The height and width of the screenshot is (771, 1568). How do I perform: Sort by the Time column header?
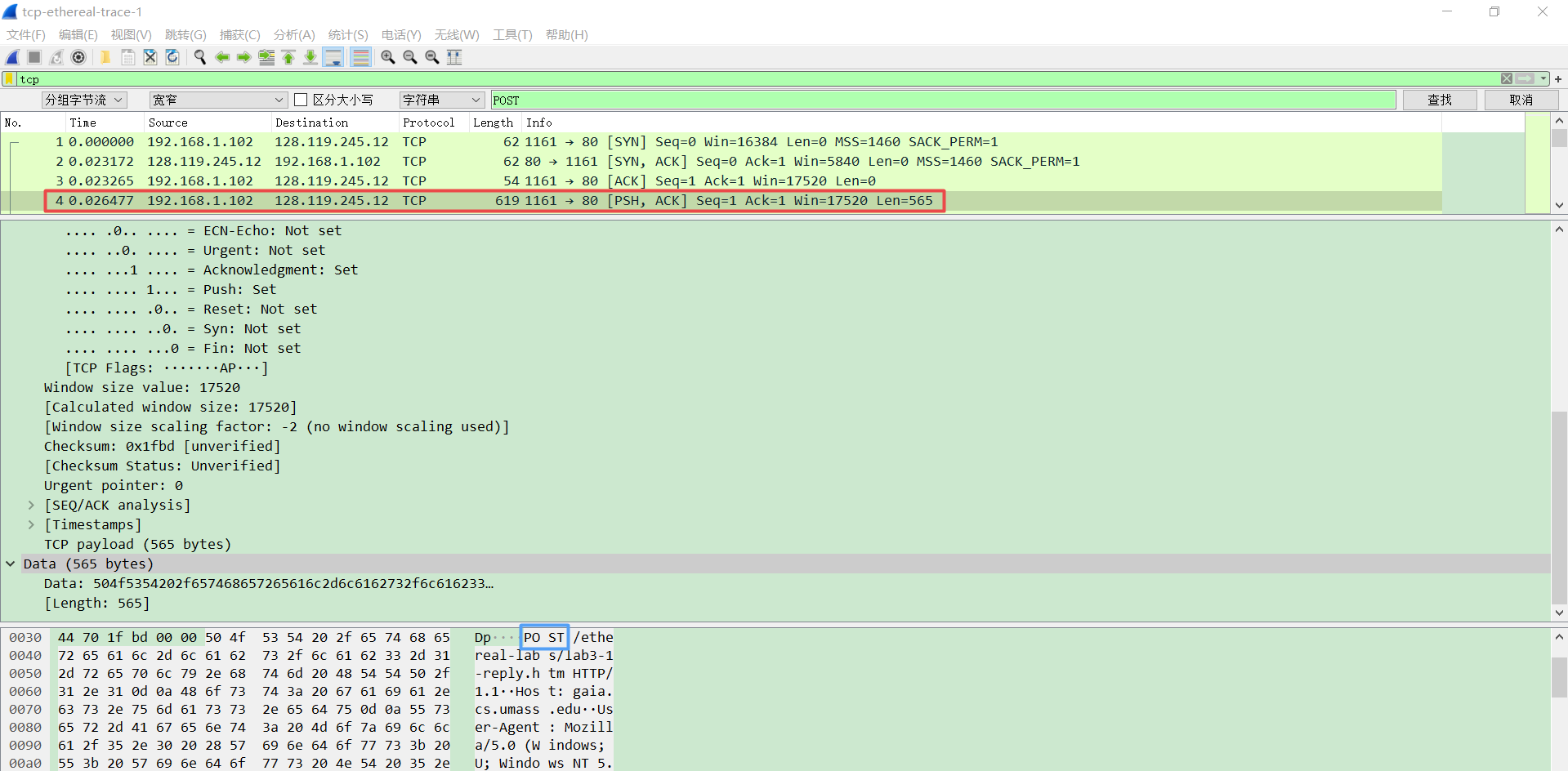pos(104,123)
